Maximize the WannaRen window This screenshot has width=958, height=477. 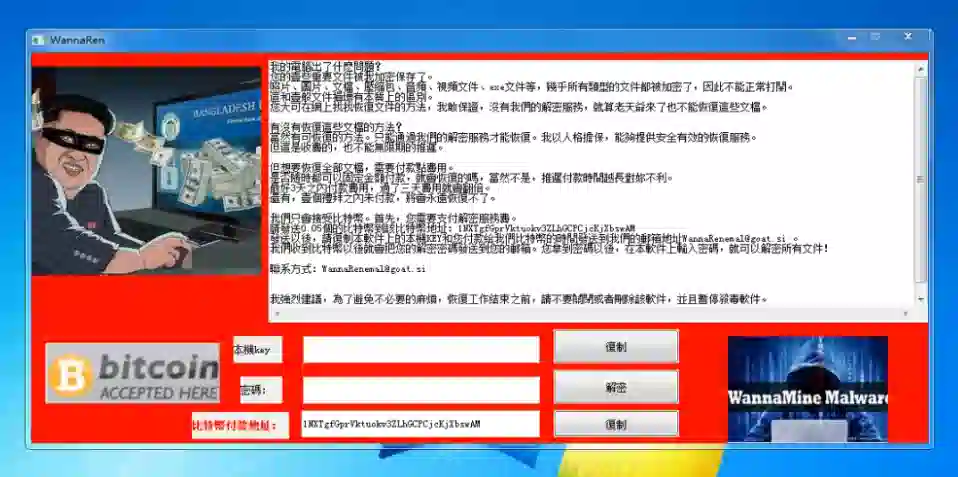876,38
